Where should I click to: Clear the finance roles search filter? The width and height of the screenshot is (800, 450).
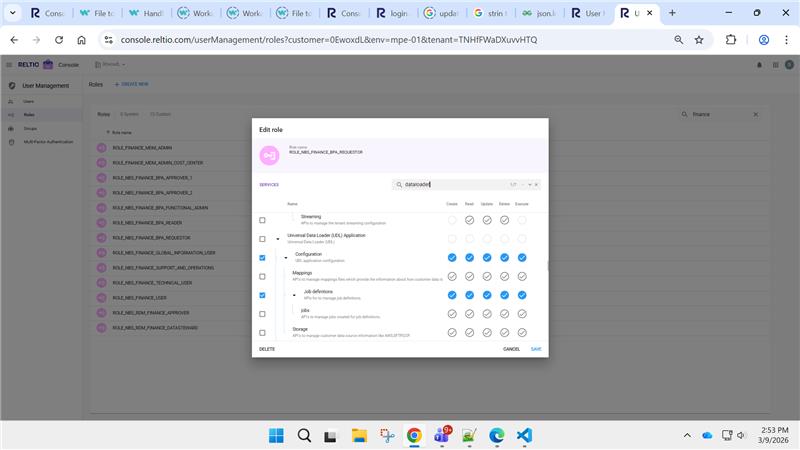point(756,114)
